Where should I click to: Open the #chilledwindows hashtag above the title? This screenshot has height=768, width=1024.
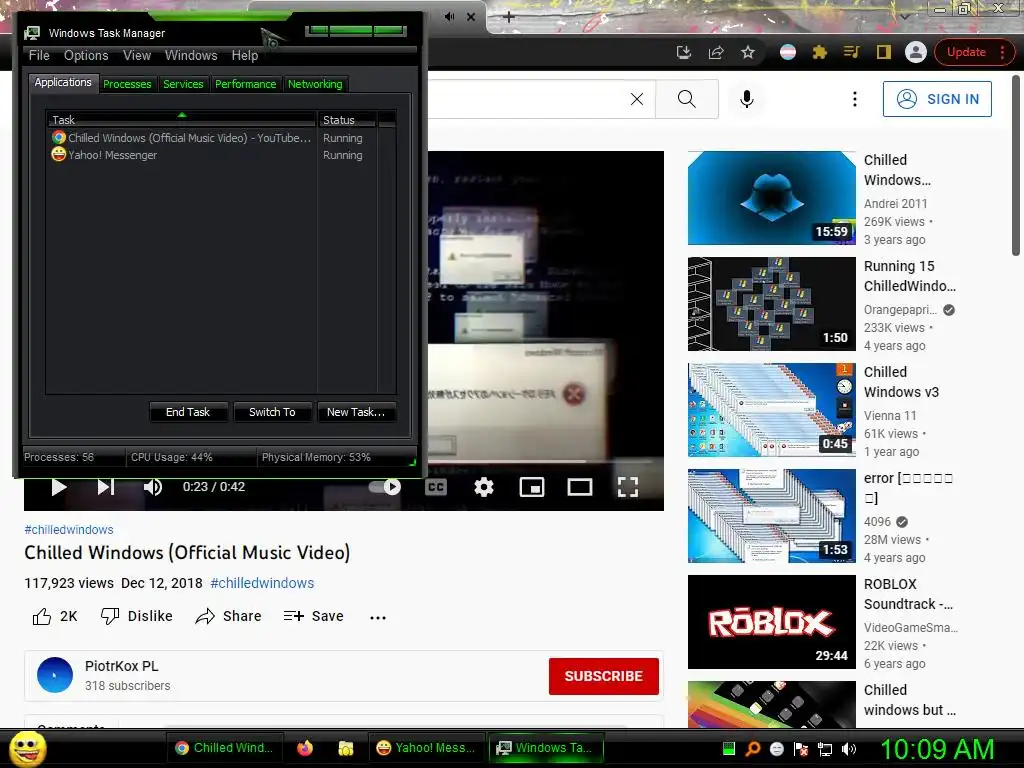point(69,530)
